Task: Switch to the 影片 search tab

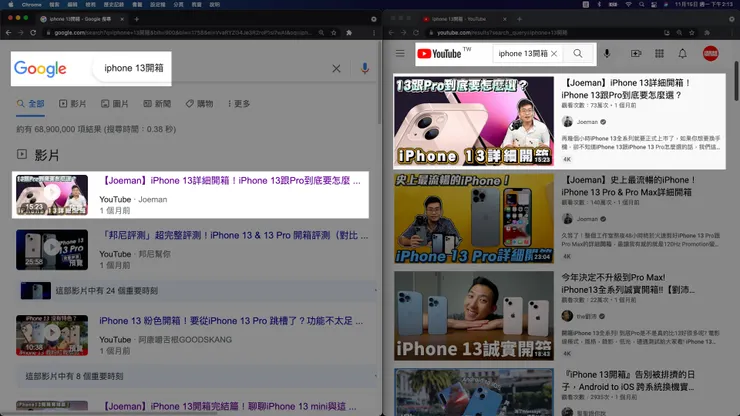Action: 72,103
